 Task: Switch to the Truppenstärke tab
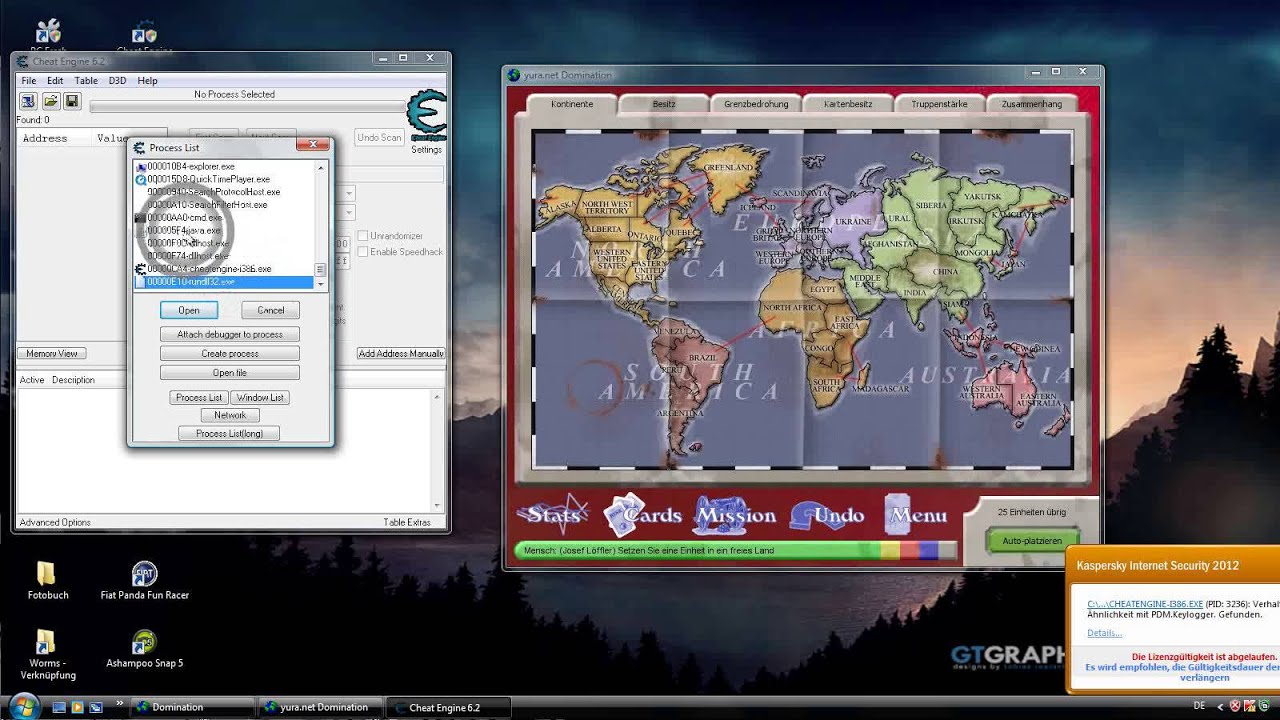tap(940, 103)
